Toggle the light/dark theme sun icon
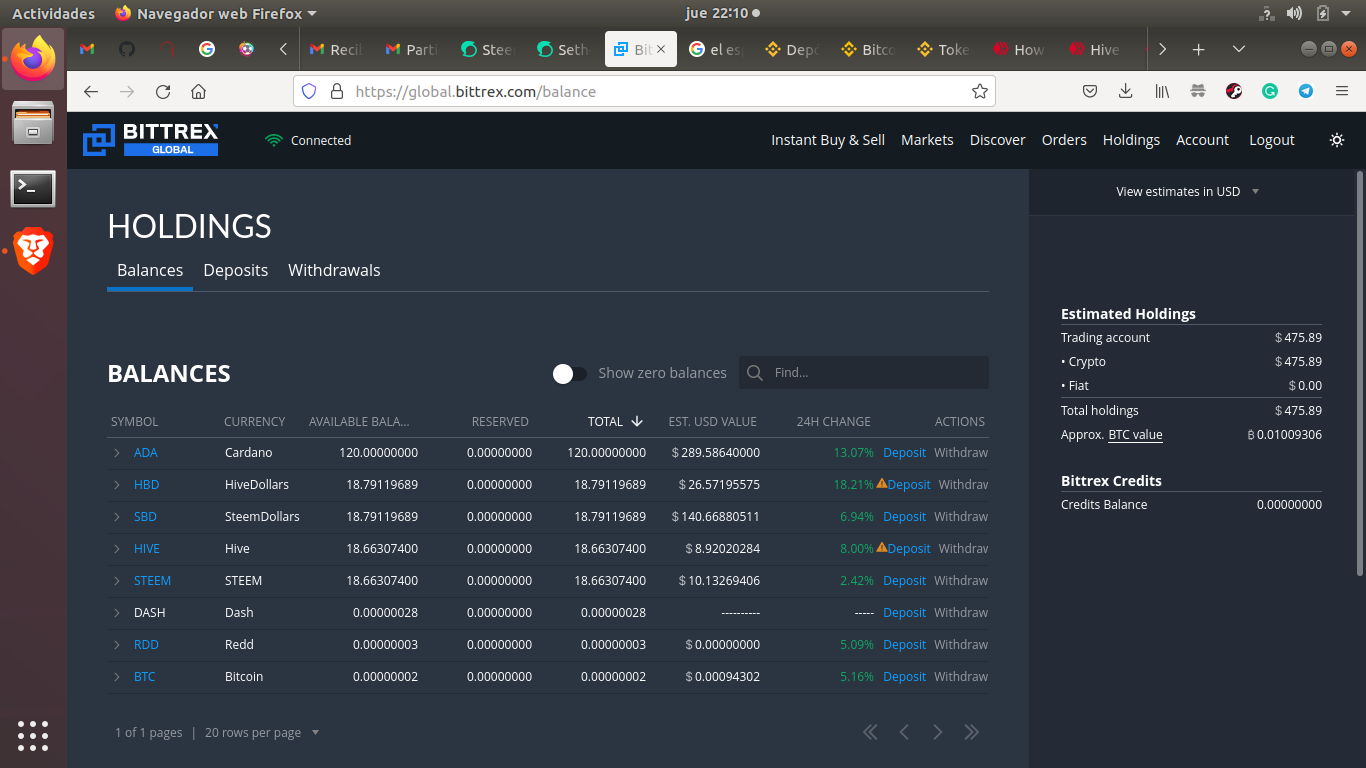The image size is (1366, 768). point(1337,140)
